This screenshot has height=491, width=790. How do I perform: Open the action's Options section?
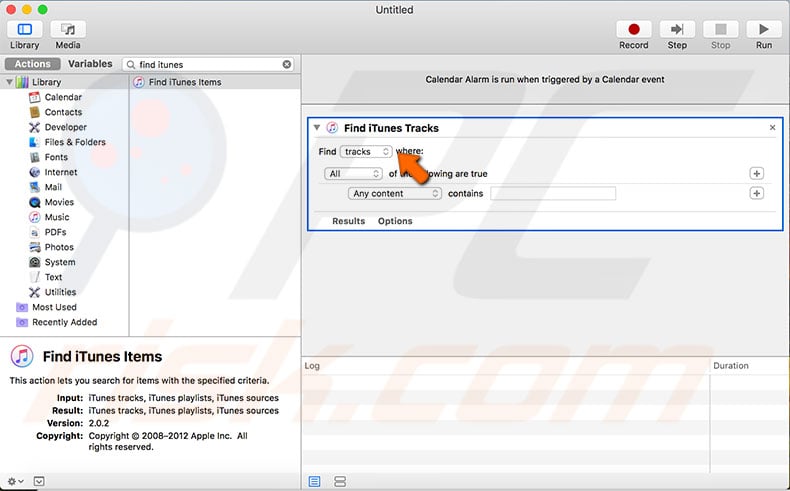point(395,221)
